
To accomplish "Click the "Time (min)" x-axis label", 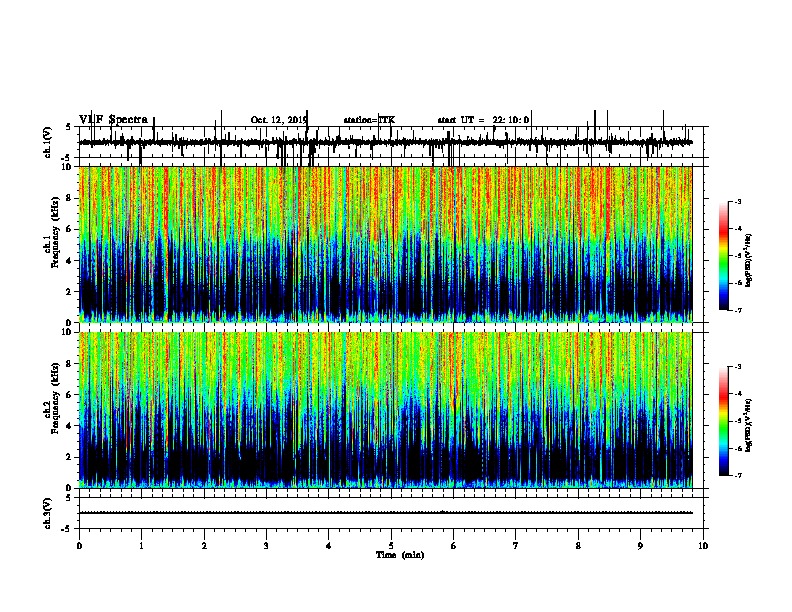I will [x=400, y=555].
